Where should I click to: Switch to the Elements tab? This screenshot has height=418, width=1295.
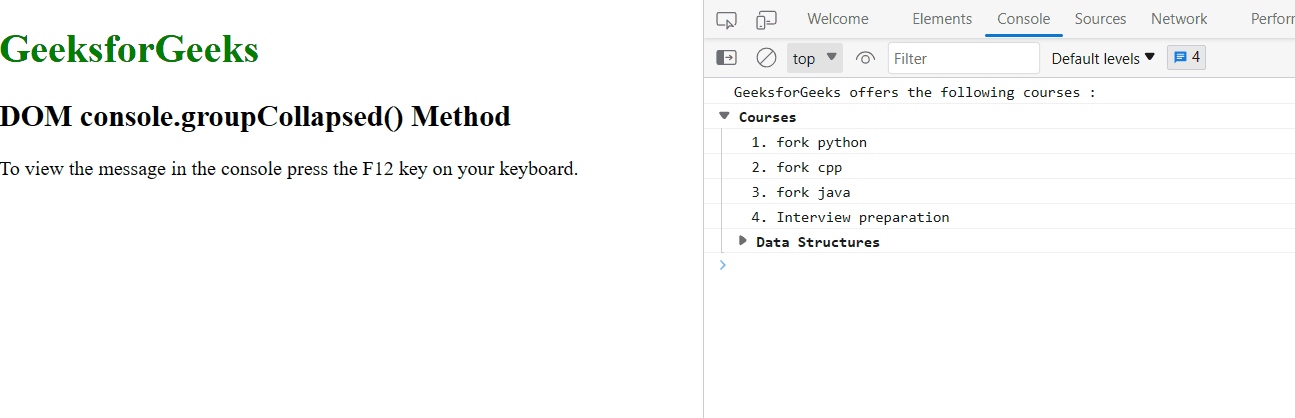click(942, 19)
